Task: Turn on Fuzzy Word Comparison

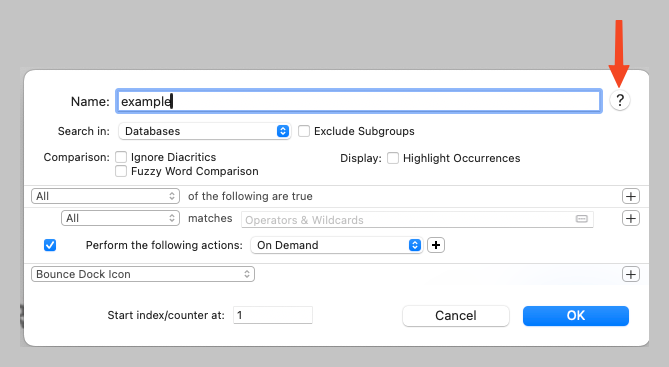Action: pyautogui.click(x=121, y=171)
